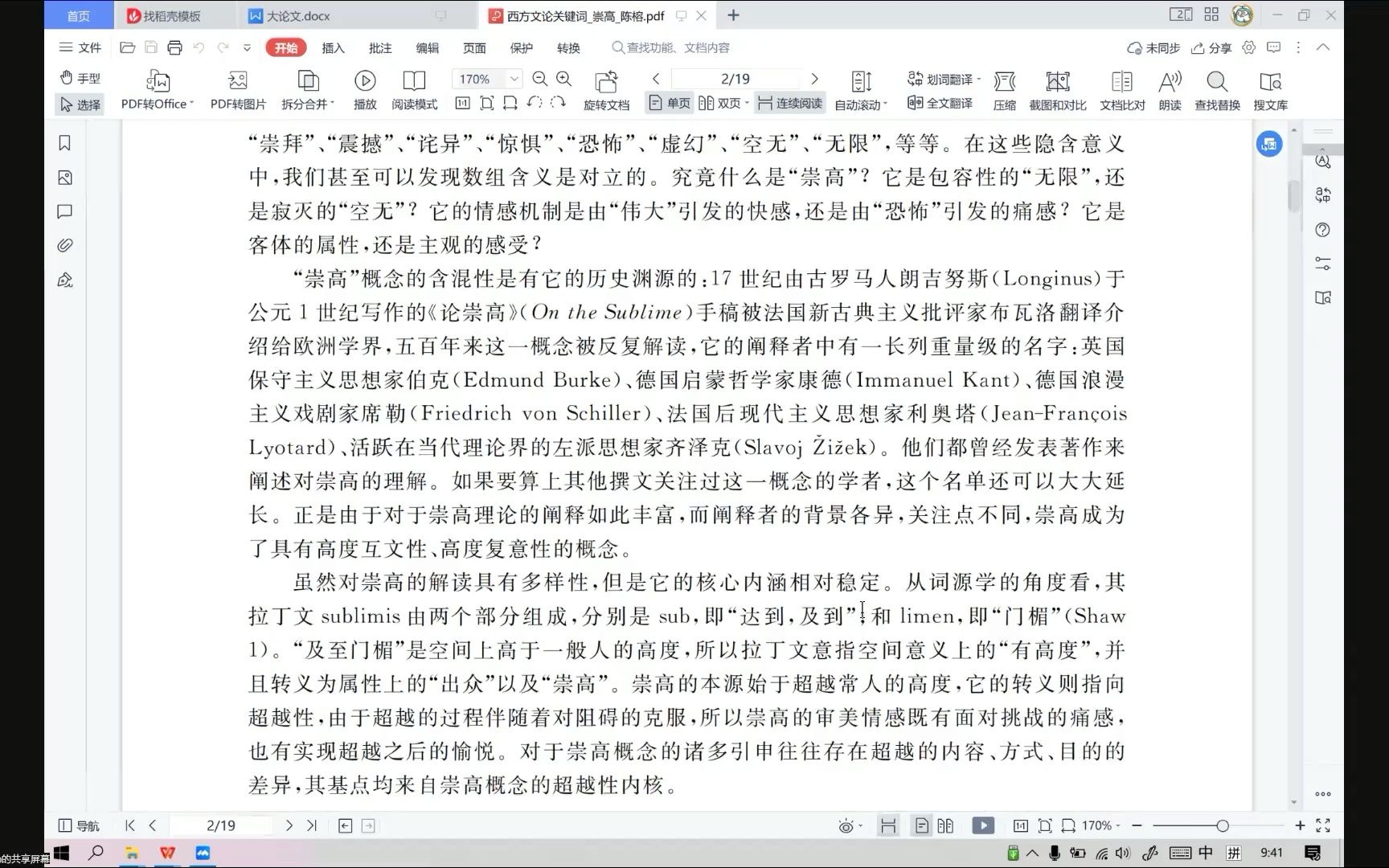Jump to last page in status bar

312,825
